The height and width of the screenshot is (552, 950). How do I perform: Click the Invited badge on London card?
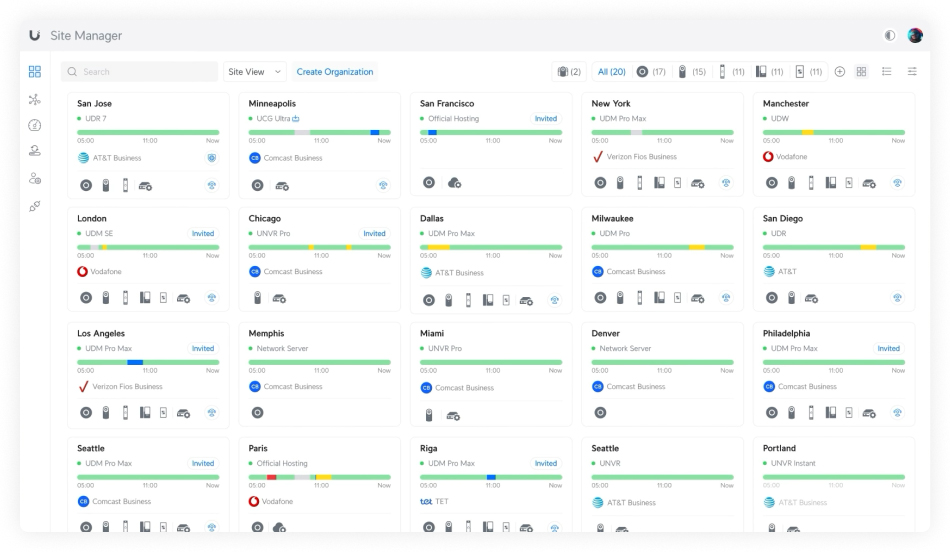[x=203, y=234]
